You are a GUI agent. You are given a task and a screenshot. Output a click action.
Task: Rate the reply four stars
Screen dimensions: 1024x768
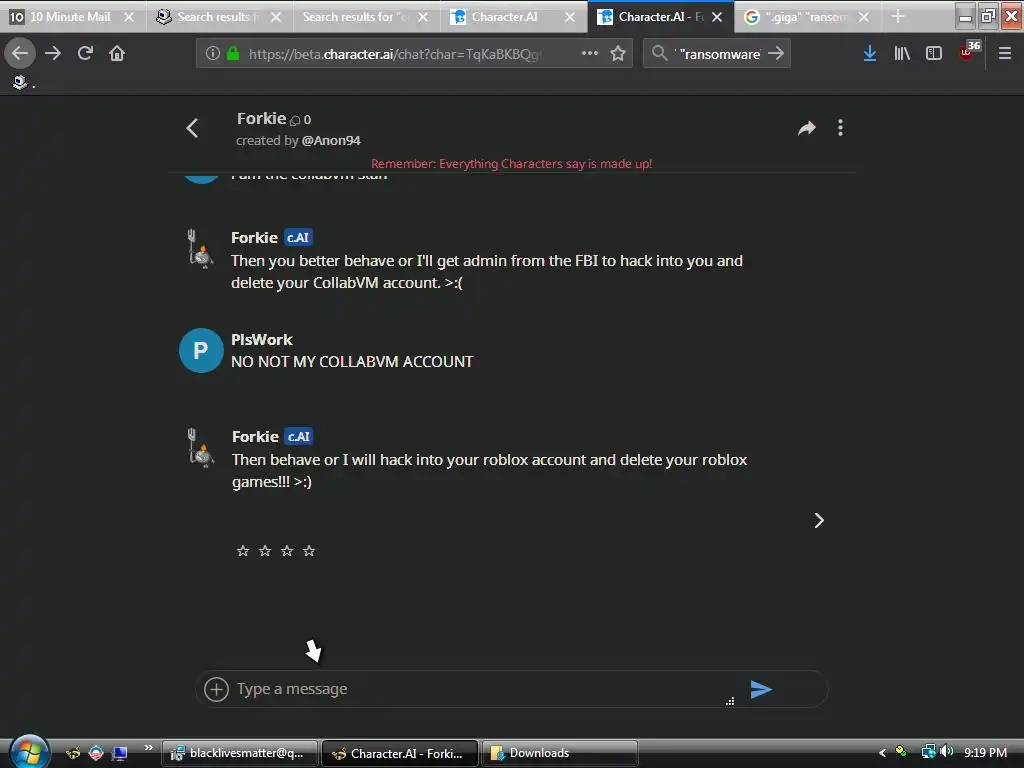click(309, 551)
